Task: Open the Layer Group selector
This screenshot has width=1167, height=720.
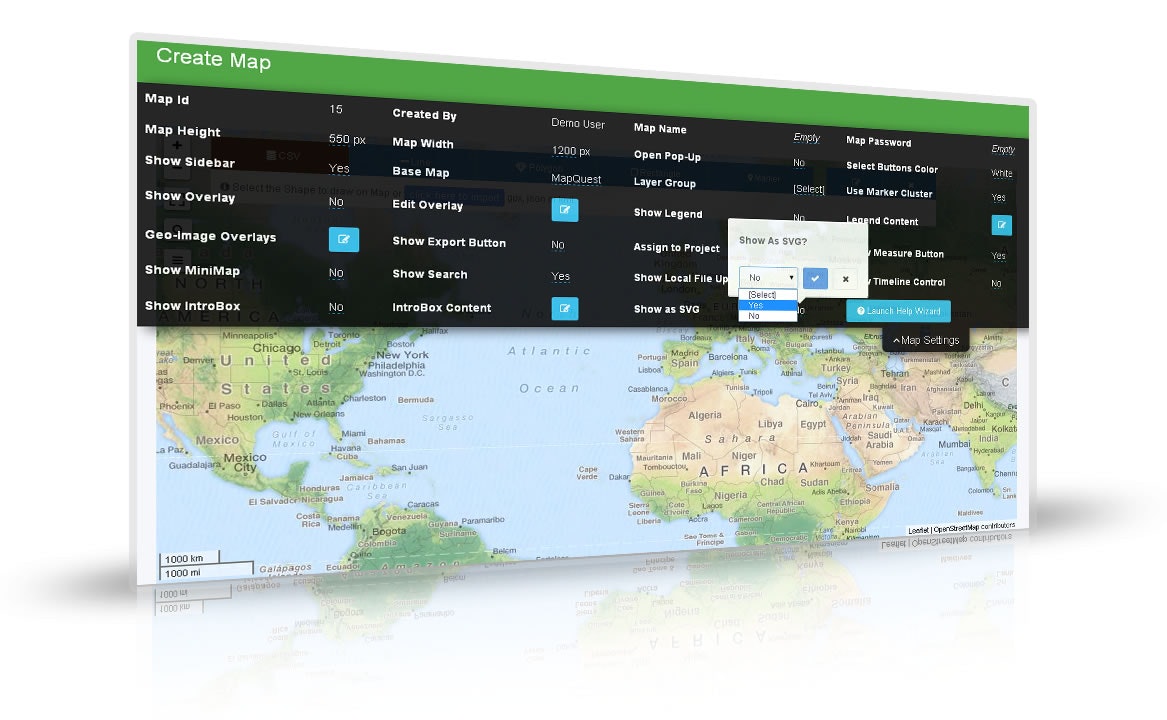Action: 810,189
